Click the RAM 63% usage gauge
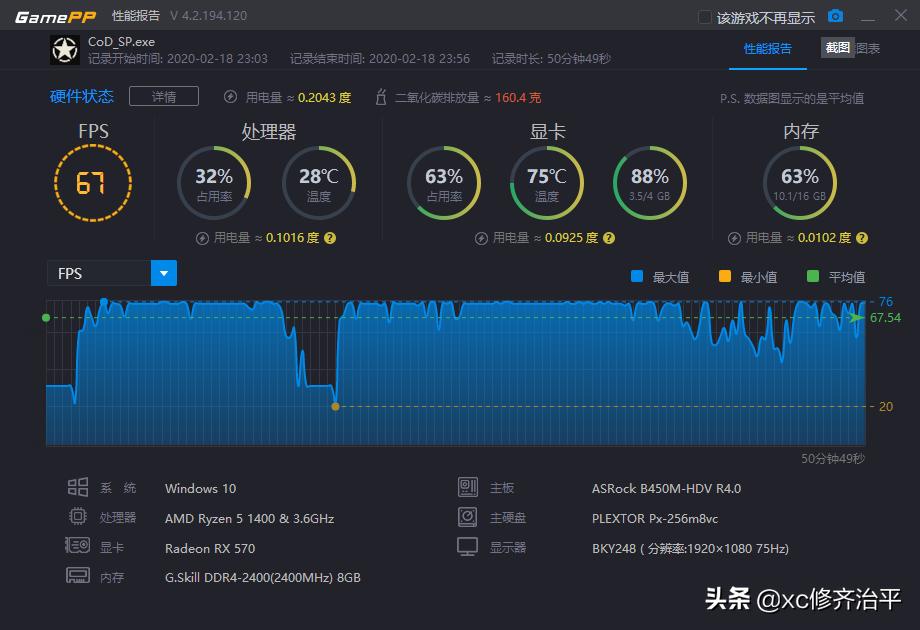The height and width of the screenshot is (630, 920). 800,183
